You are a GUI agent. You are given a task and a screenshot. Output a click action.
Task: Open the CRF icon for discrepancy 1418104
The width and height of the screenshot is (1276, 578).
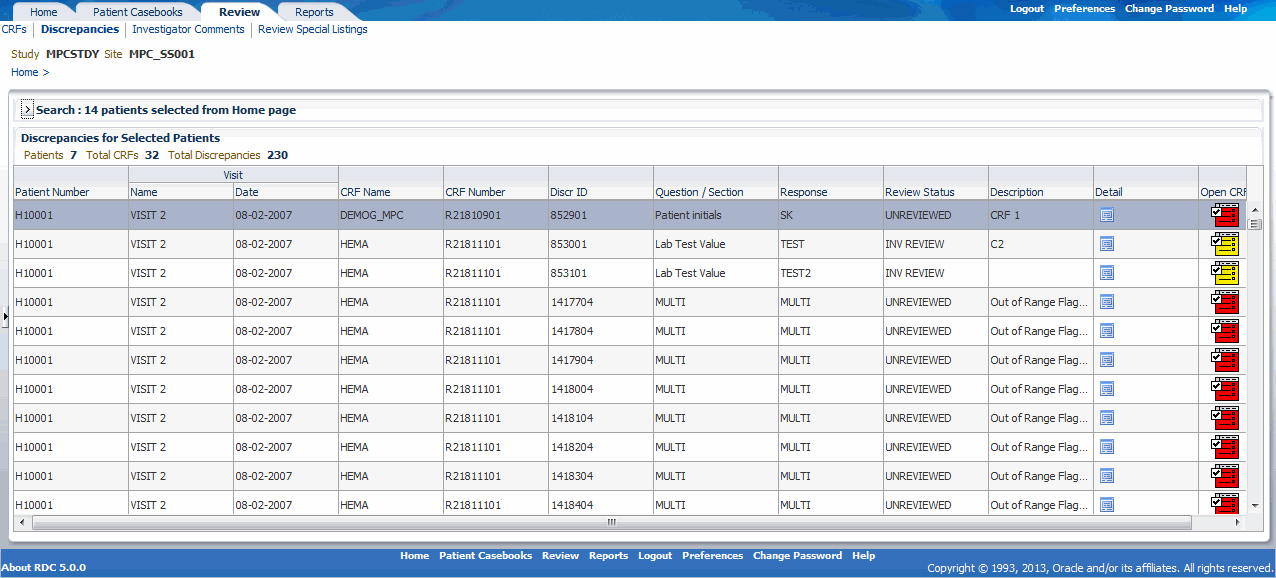(1224, 417)
